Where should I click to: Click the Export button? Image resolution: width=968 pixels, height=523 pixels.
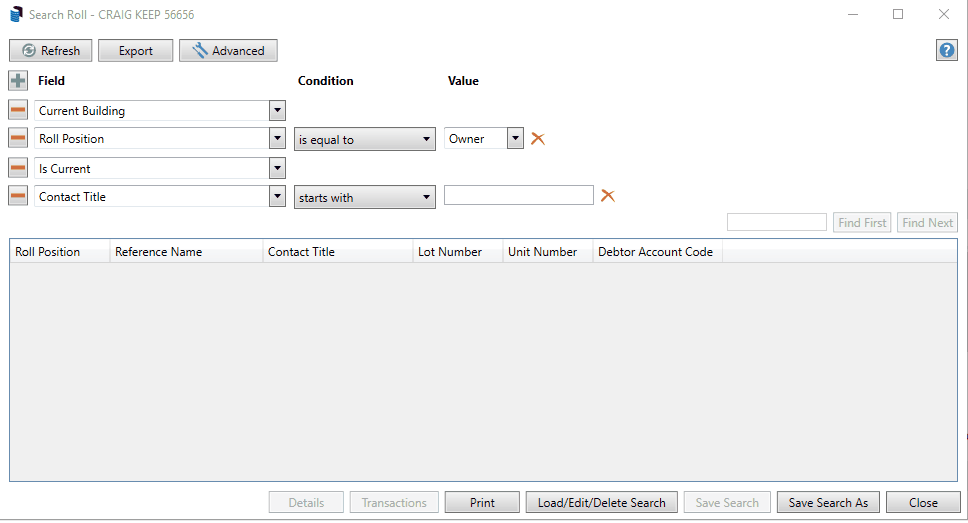135,51
